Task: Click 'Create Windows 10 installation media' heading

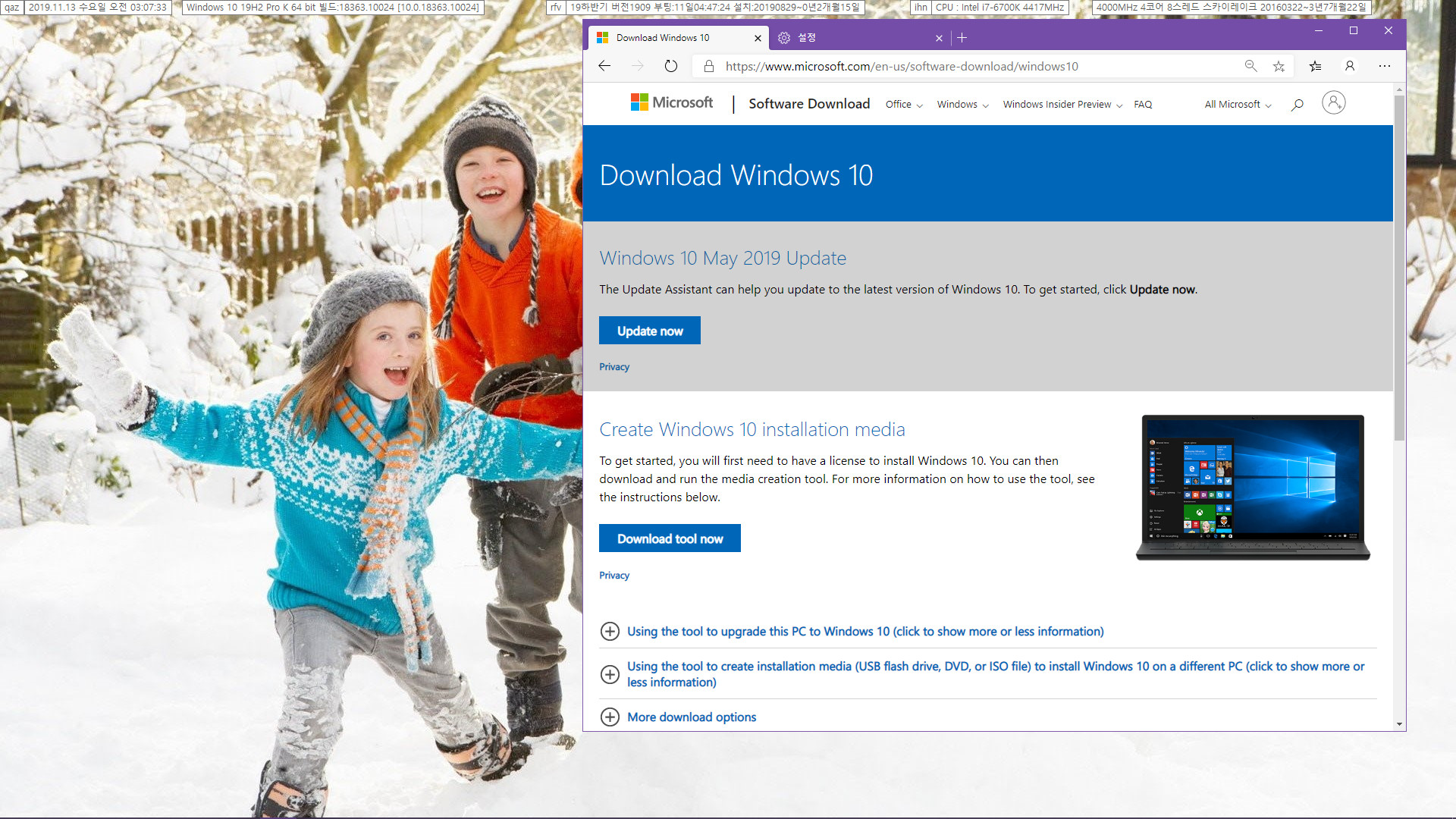Action: [x=752, y=429]
